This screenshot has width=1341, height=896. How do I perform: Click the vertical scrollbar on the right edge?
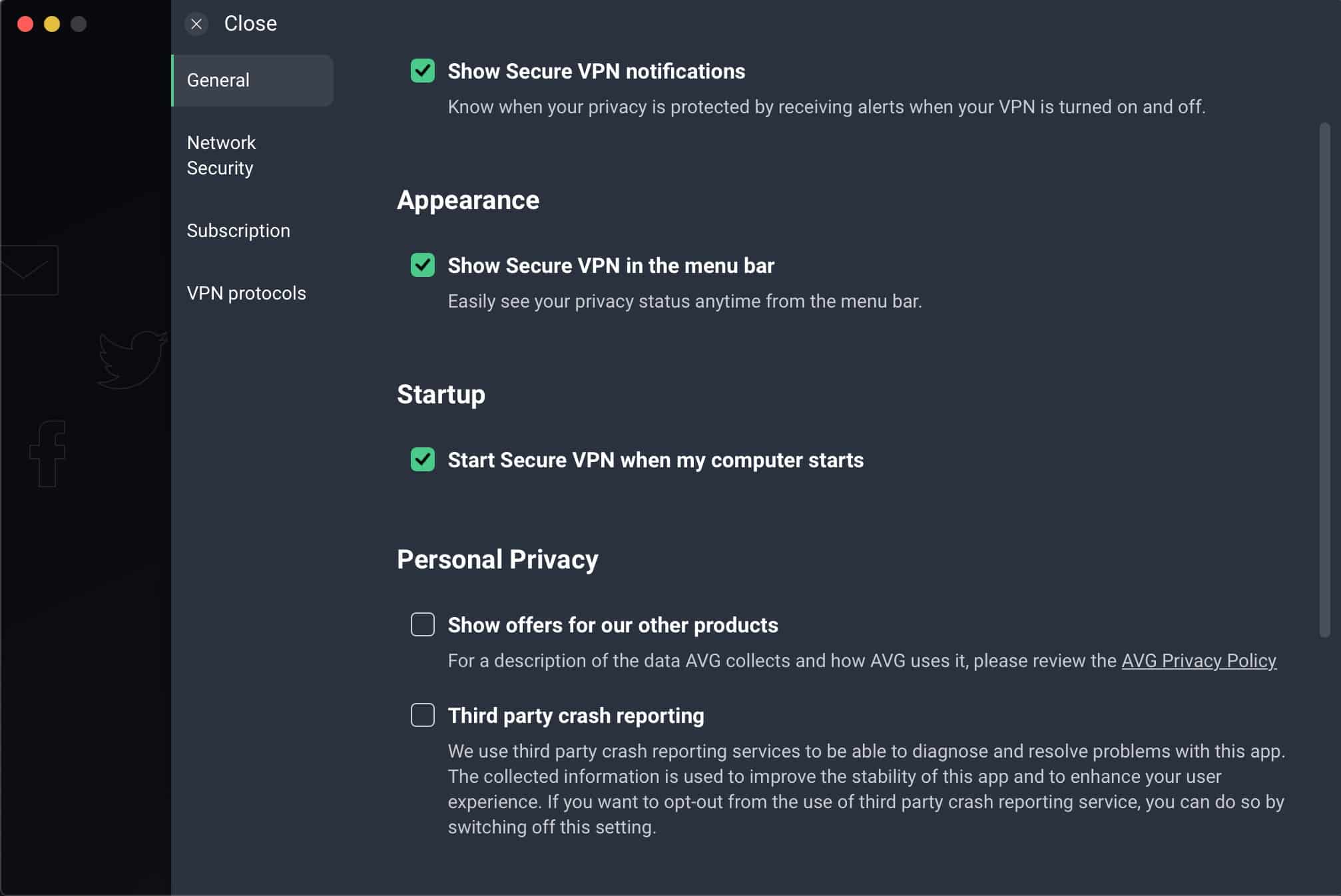pyautogui.click(x=1324, y=379)
